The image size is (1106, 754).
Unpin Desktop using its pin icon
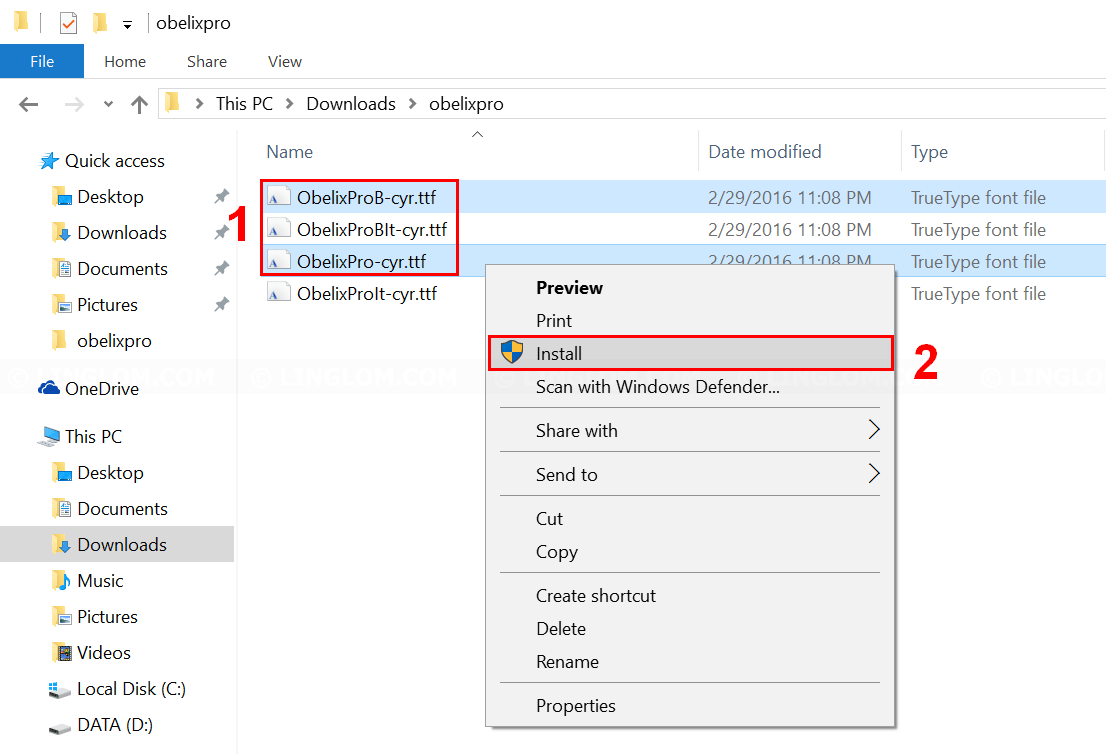pyautogui.click(x=222, y=197)
